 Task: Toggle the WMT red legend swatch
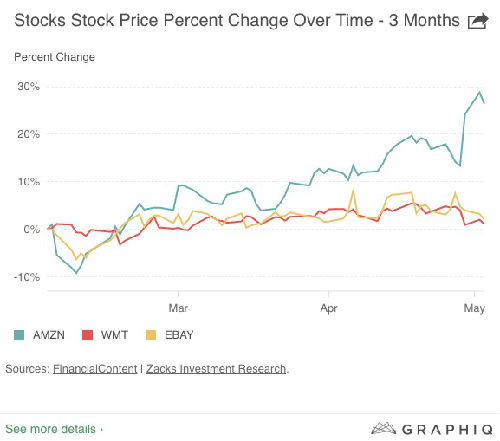[87, 335]
